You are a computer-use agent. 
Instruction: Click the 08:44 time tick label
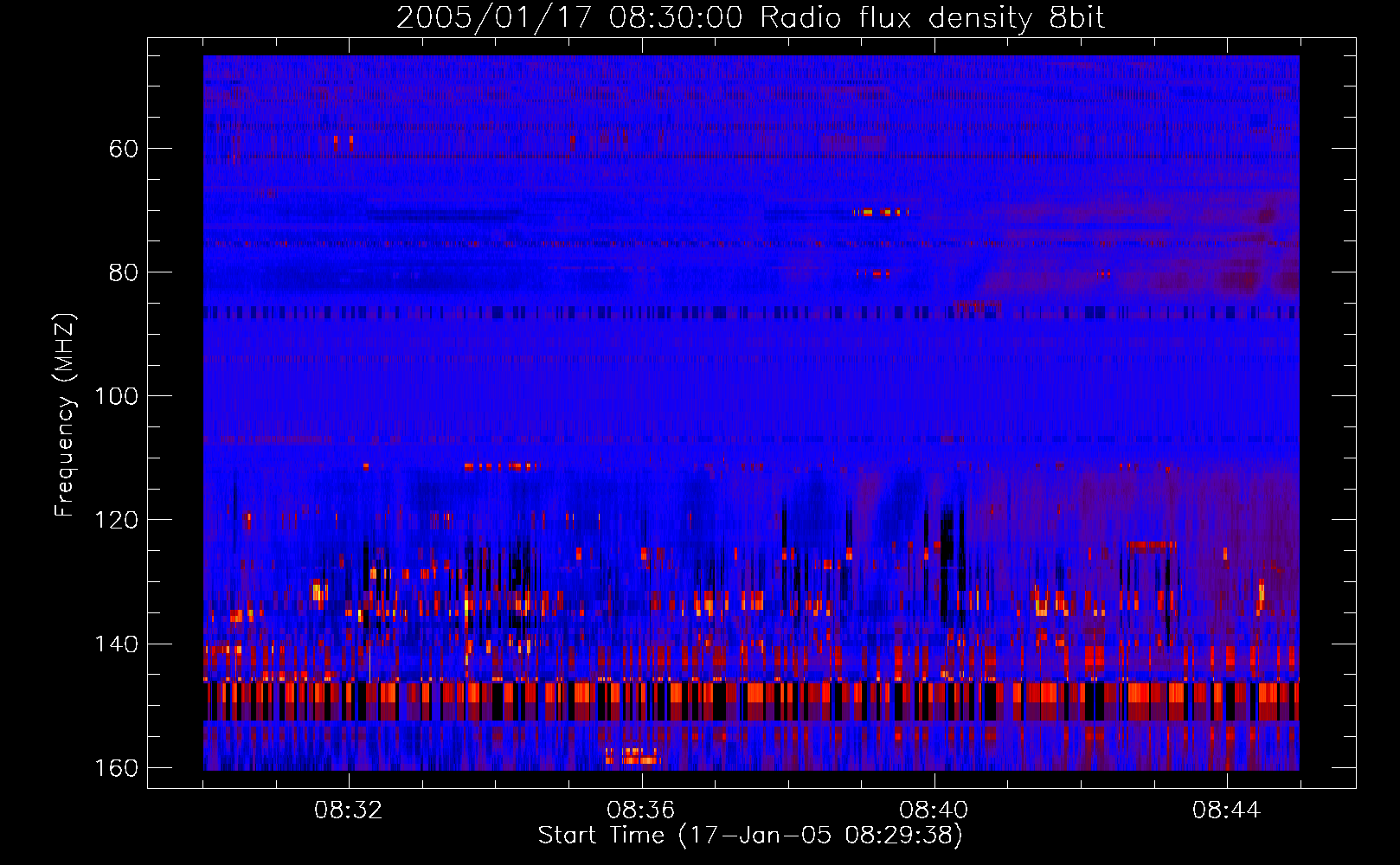pyautogui.click(x=1226, y=811)
